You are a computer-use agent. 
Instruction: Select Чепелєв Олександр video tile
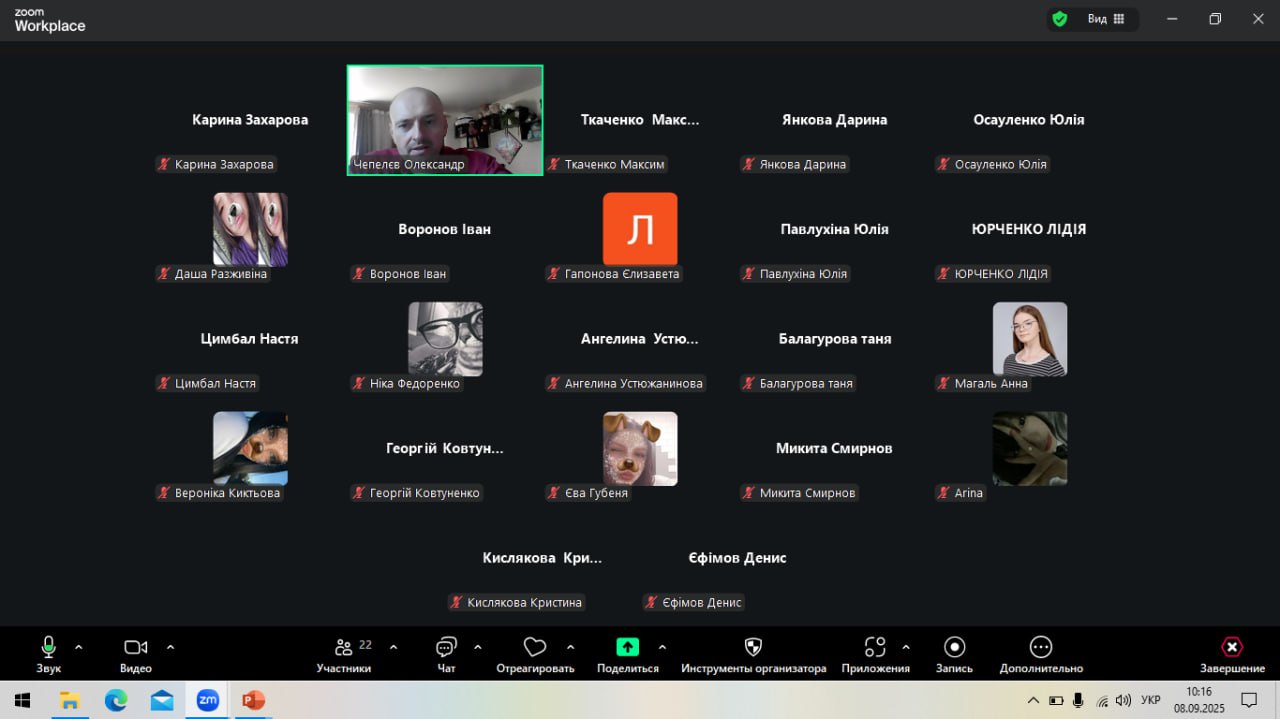coord(445,120)
